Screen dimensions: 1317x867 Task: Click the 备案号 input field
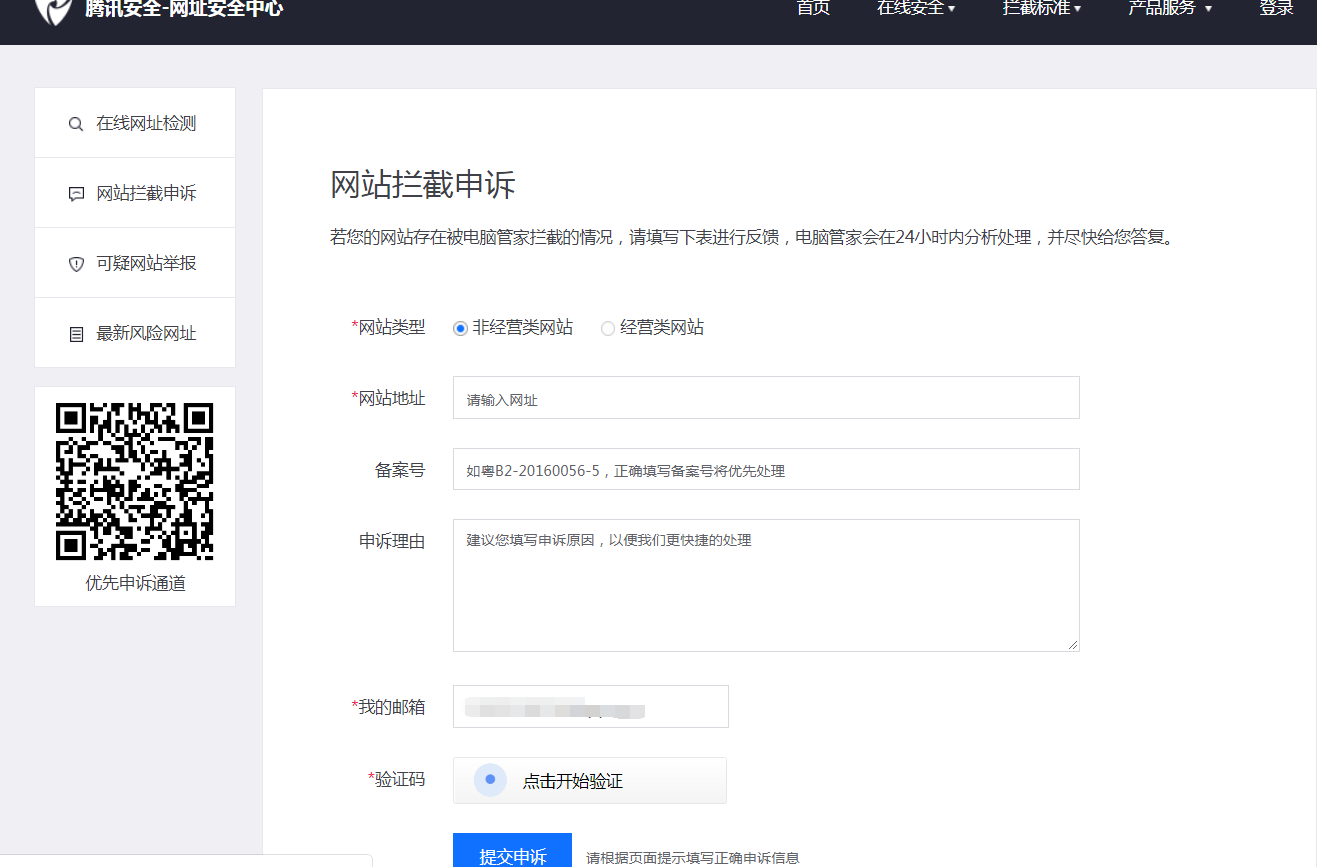point(766,469)
